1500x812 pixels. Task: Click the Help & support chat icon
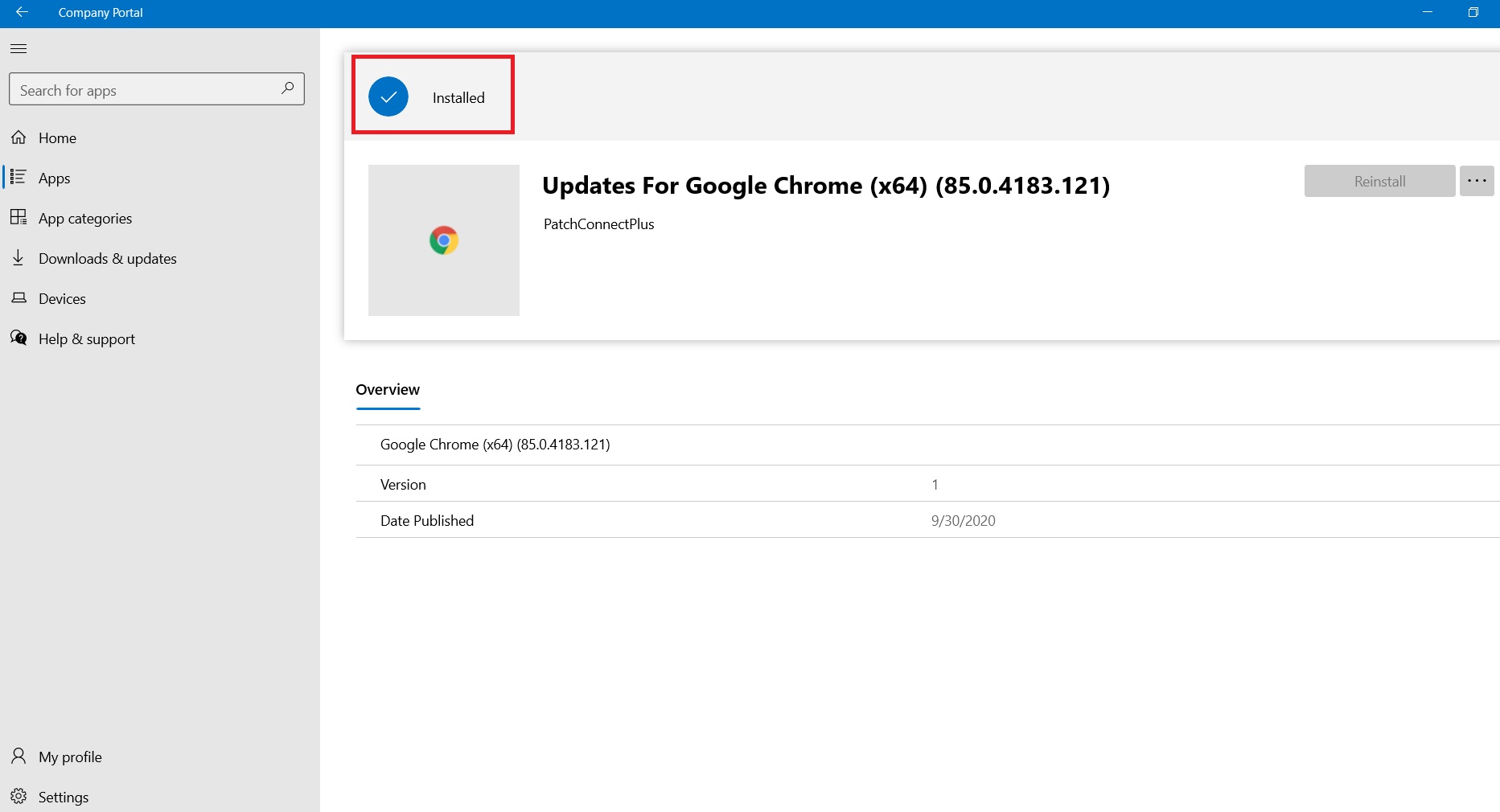[x=18, y=338]
